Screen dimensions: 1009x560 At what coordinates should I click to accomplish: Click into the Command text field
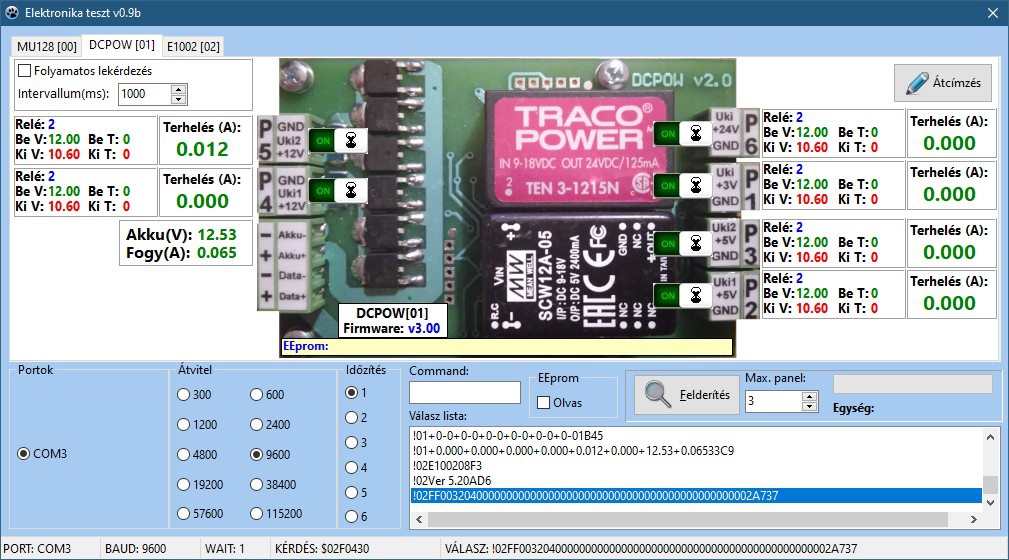(x=464, y=393)
